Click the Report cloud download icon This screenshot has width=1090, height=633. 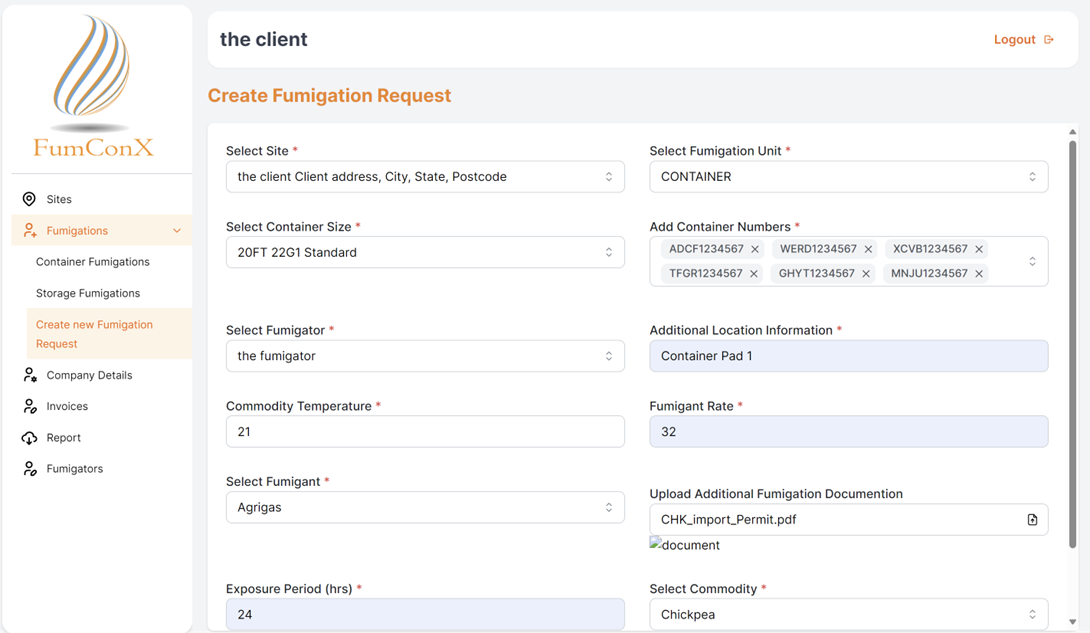29,438
